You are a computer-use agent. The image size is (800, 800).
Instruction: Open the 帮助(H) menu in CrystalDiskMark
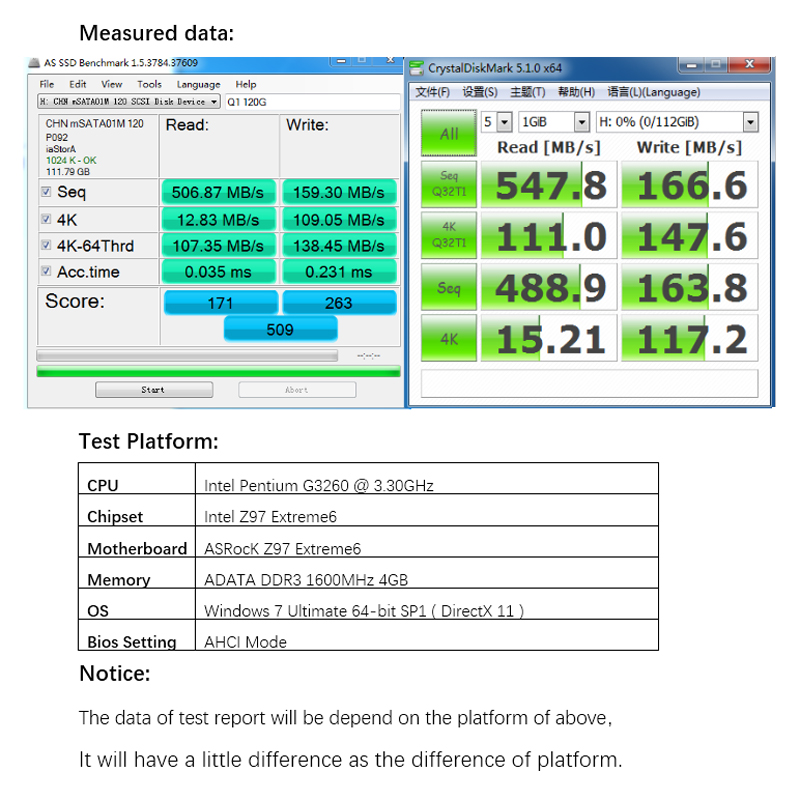coord(576,92)
